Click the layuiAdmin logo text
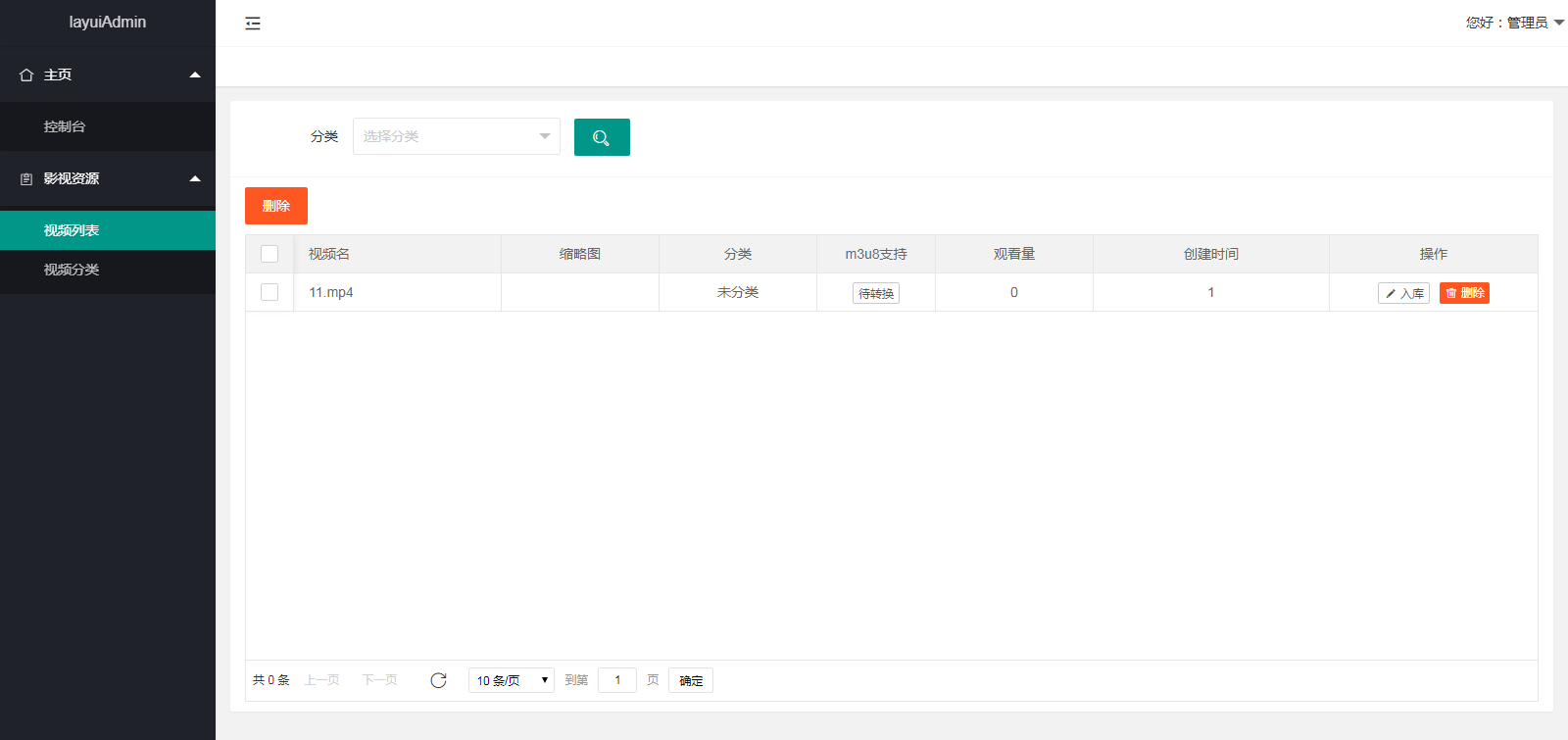 (108, 22)
